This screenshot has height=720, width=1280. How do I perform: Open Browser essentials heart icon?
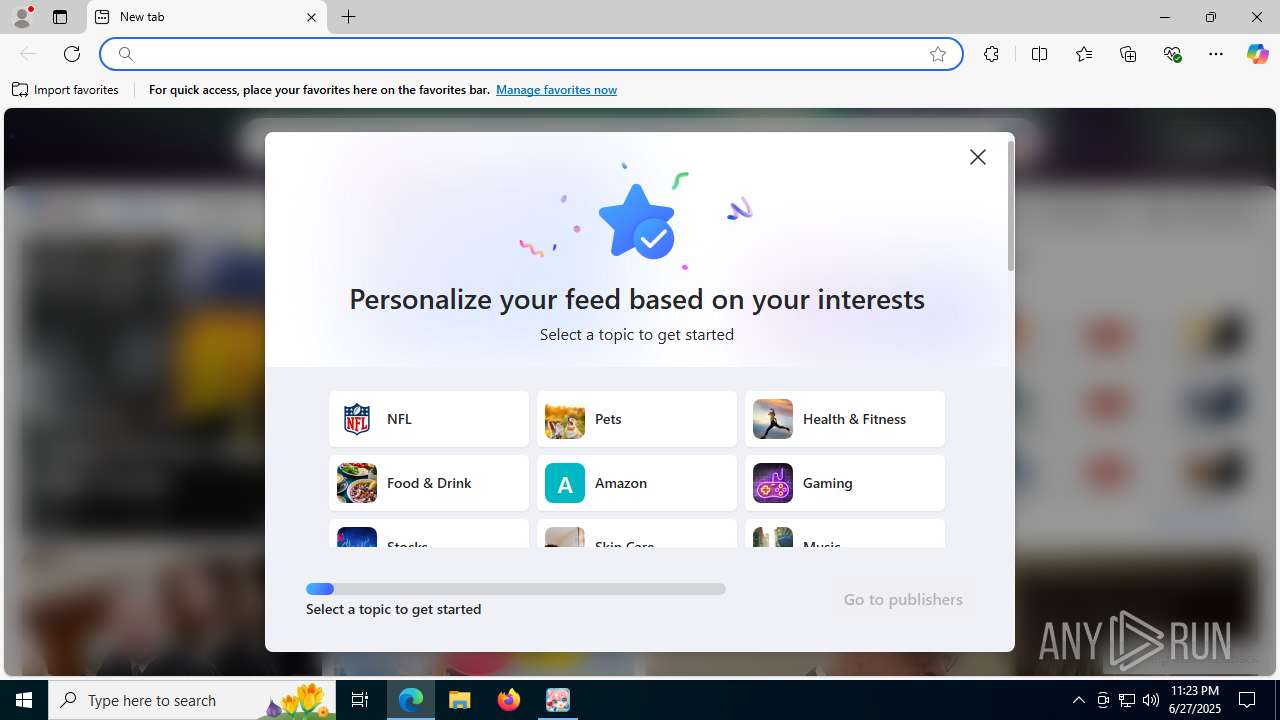tap(1172, 54)
